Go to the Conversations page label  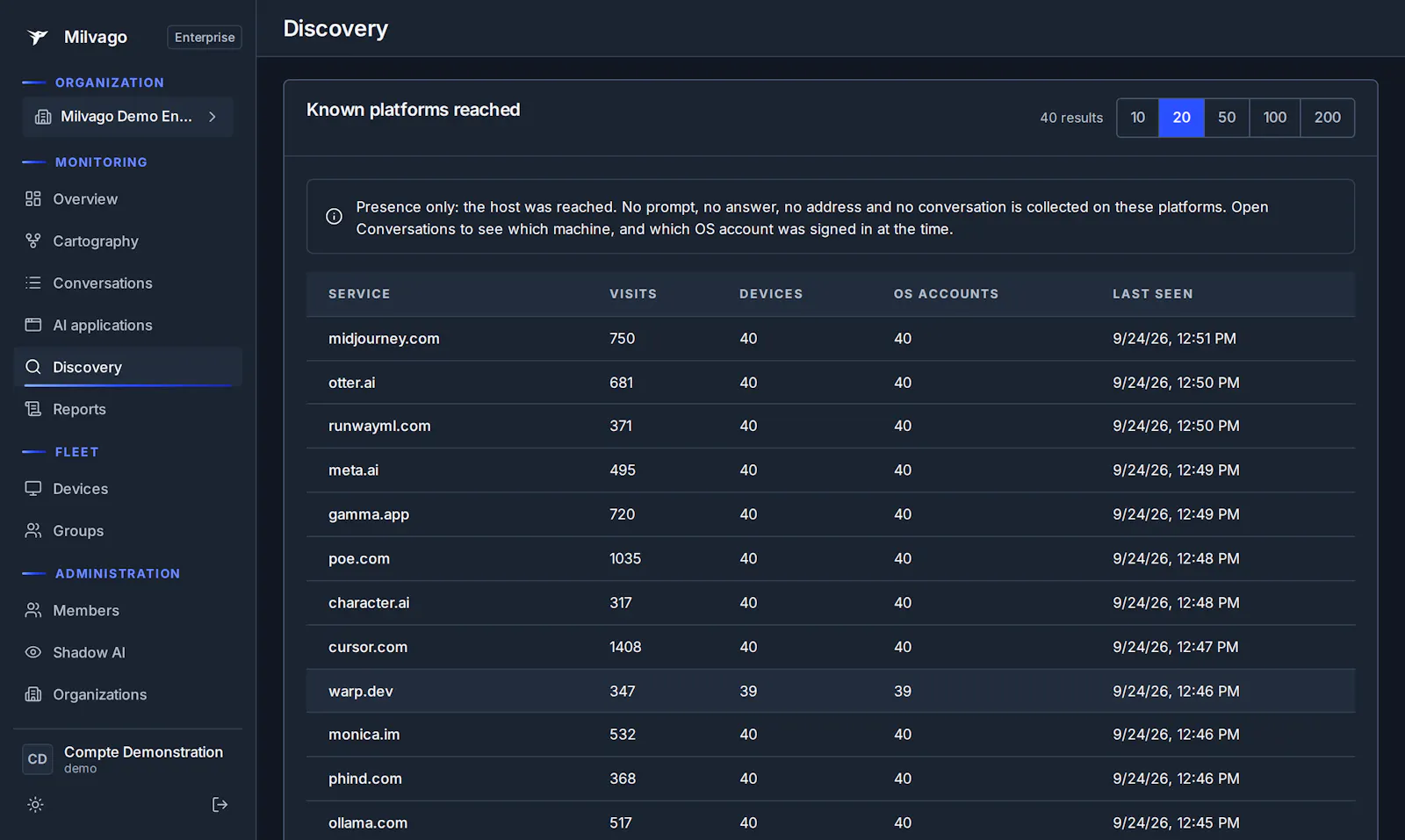(103, 284)
